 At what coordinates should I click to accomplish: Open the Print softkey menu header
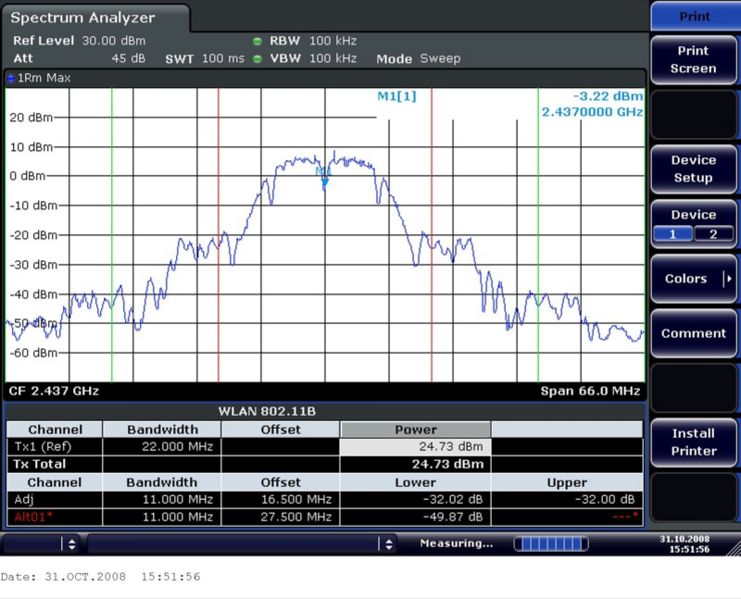pos(694,17)
